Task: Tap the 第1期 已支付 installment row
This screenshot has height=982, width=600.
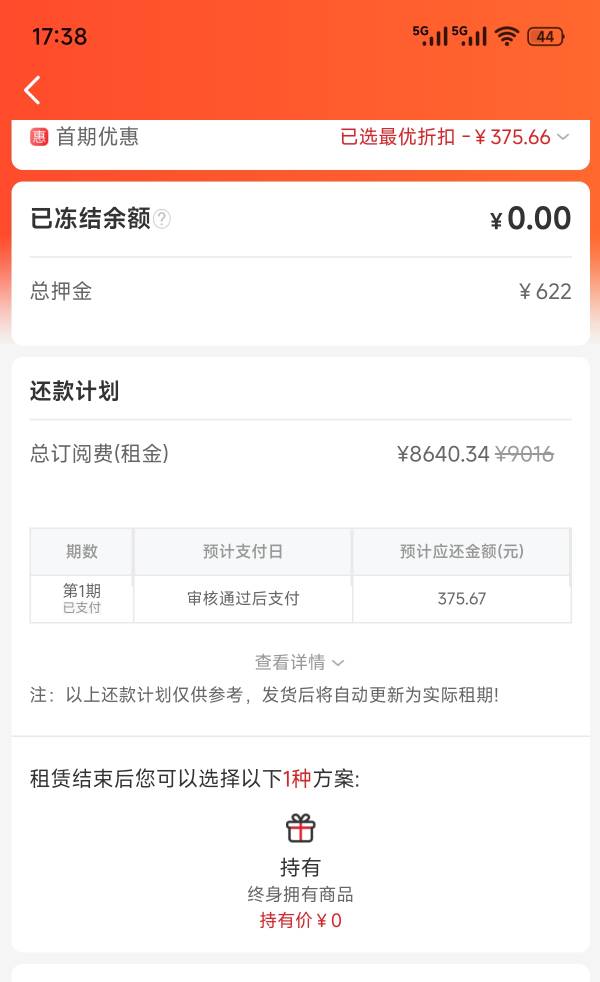Action: coord(301,599)
